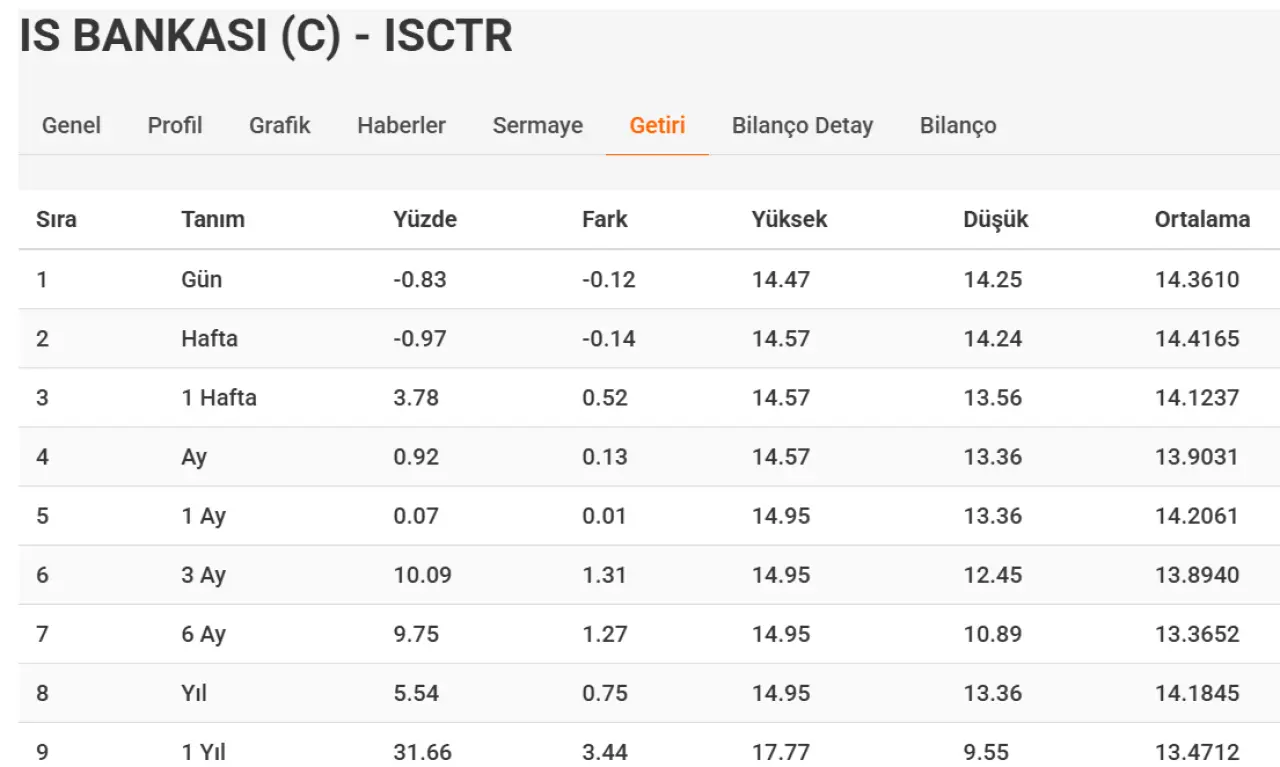Click the IS BANKASI (C) - ISCTR heading
Viewport: 1280px width, 767px height.
[266, 37]
